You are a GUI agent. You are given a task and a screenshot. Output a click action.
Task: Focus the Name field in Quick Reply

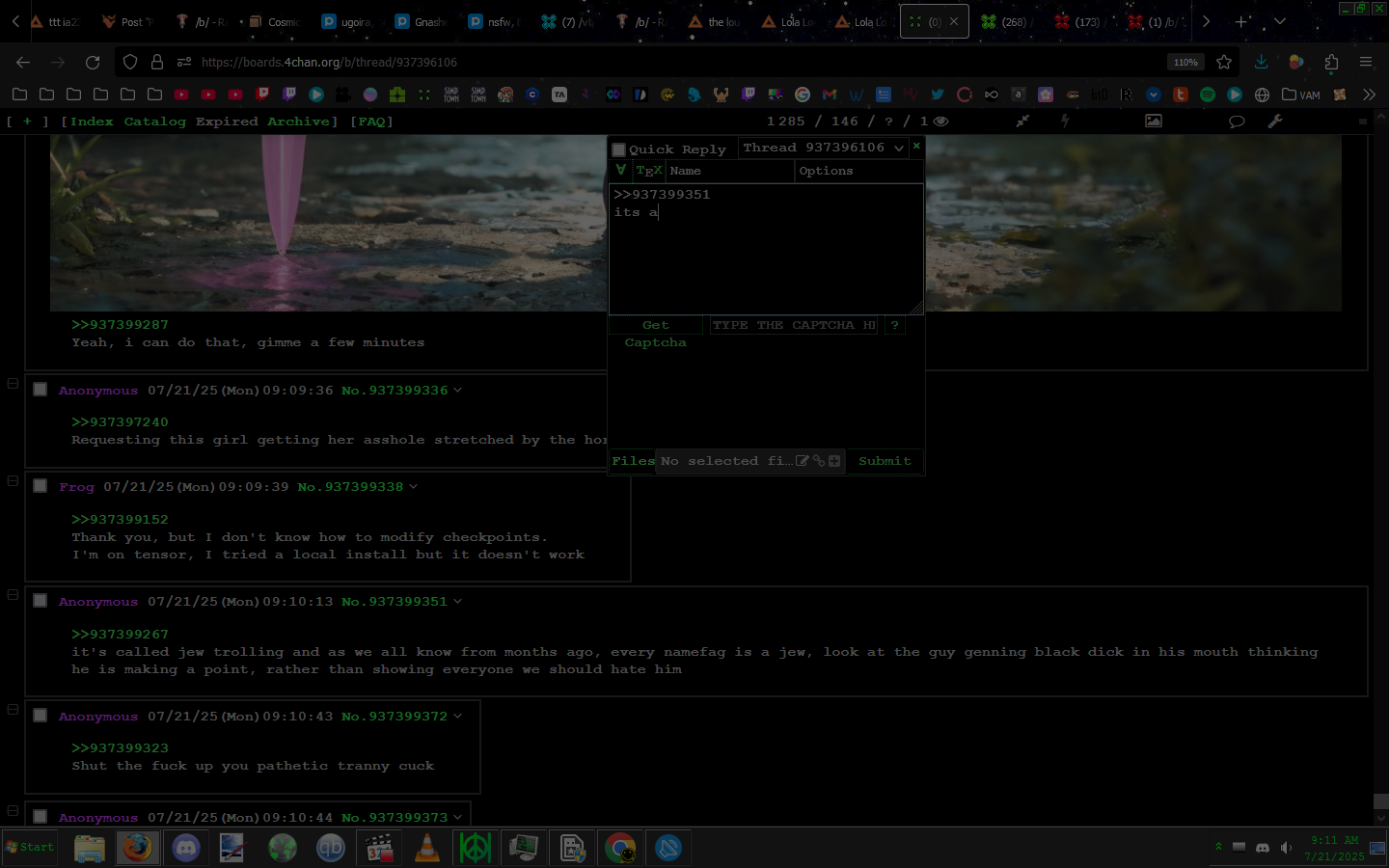pyautogui.click(x=729, y=171)
